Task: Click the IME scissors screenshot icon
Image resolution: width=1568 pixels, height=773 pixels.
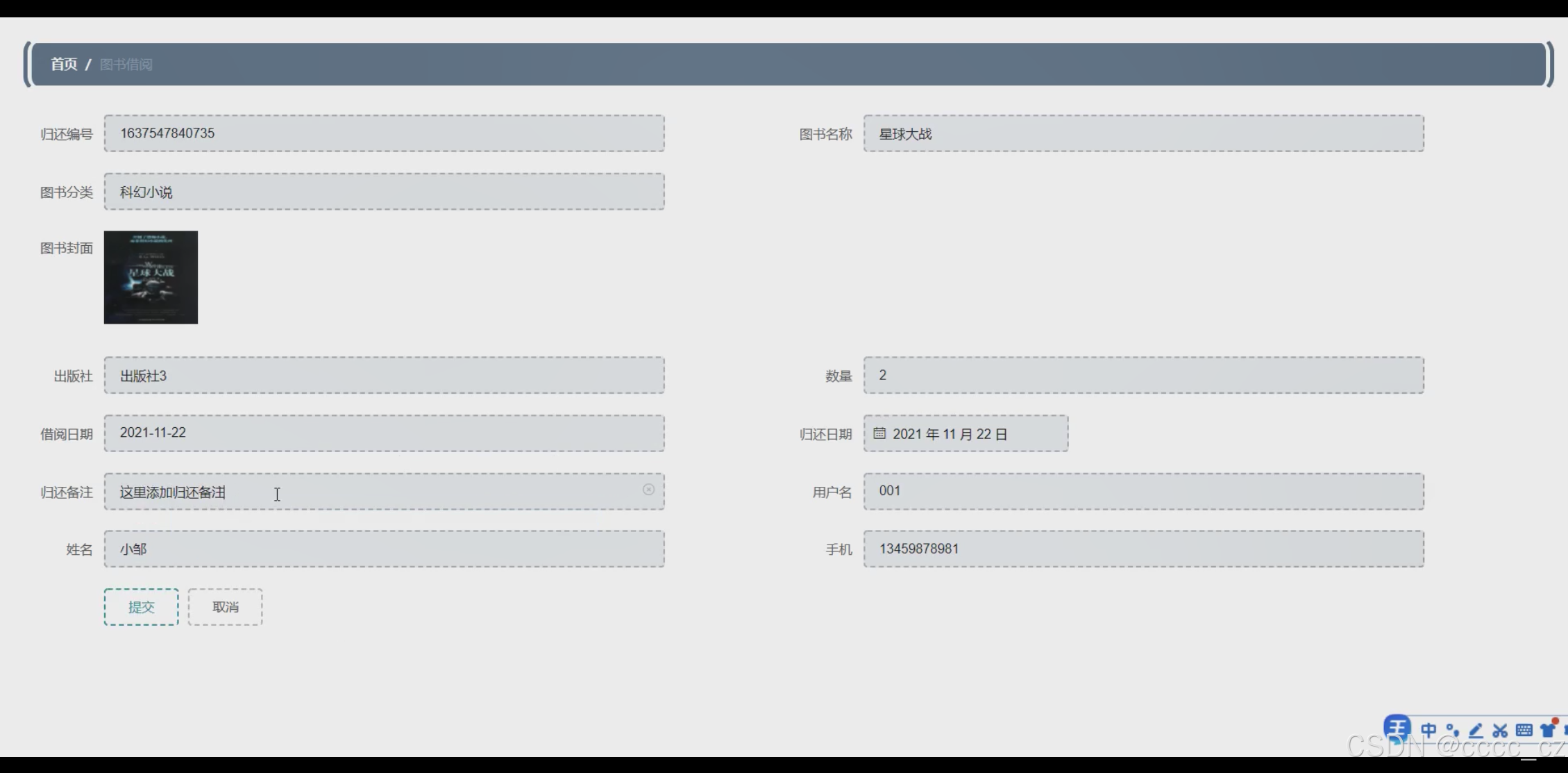Action: 1500,731
